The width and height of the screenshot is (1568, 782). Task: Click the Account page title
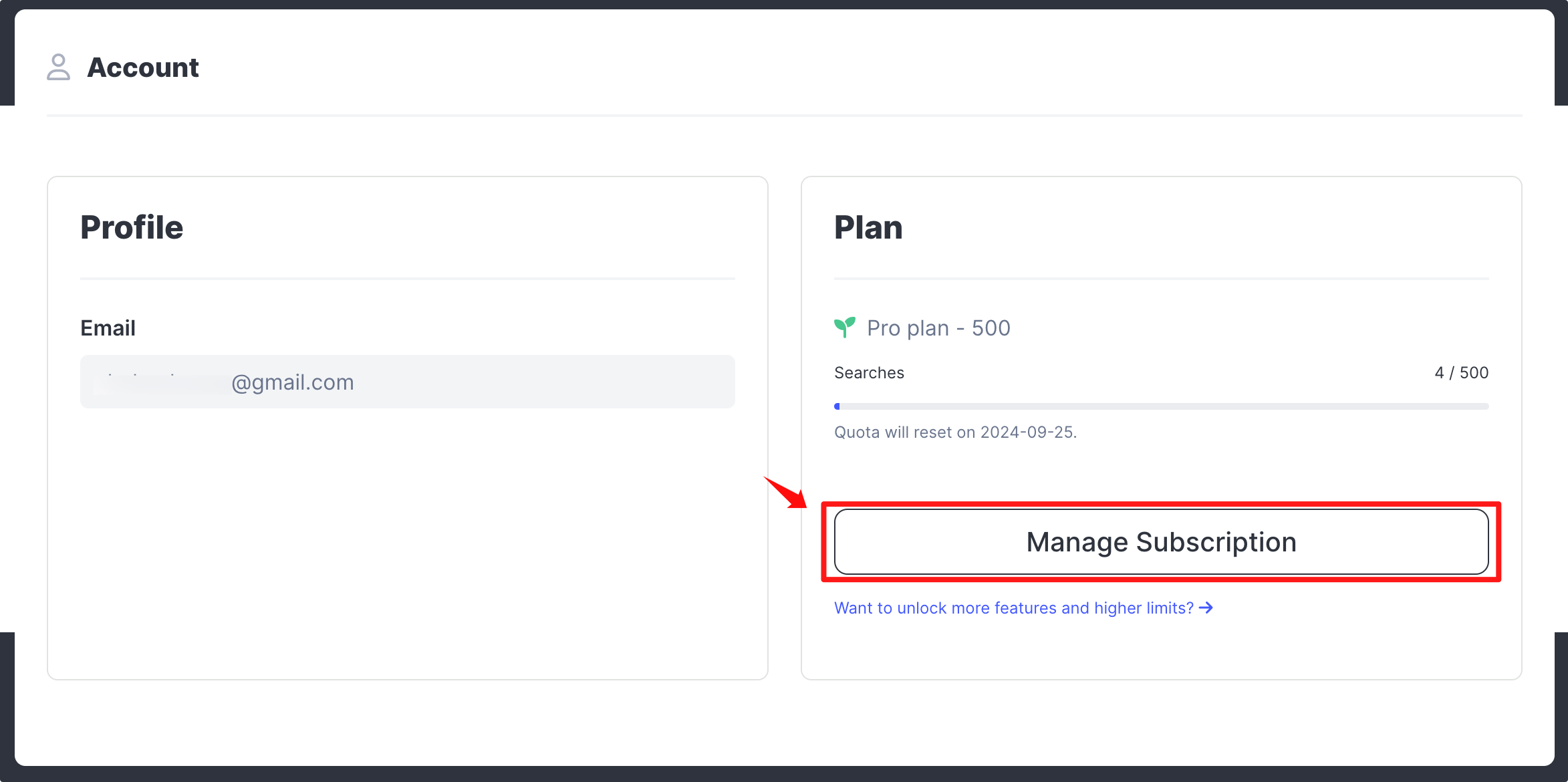pos(142,67)
